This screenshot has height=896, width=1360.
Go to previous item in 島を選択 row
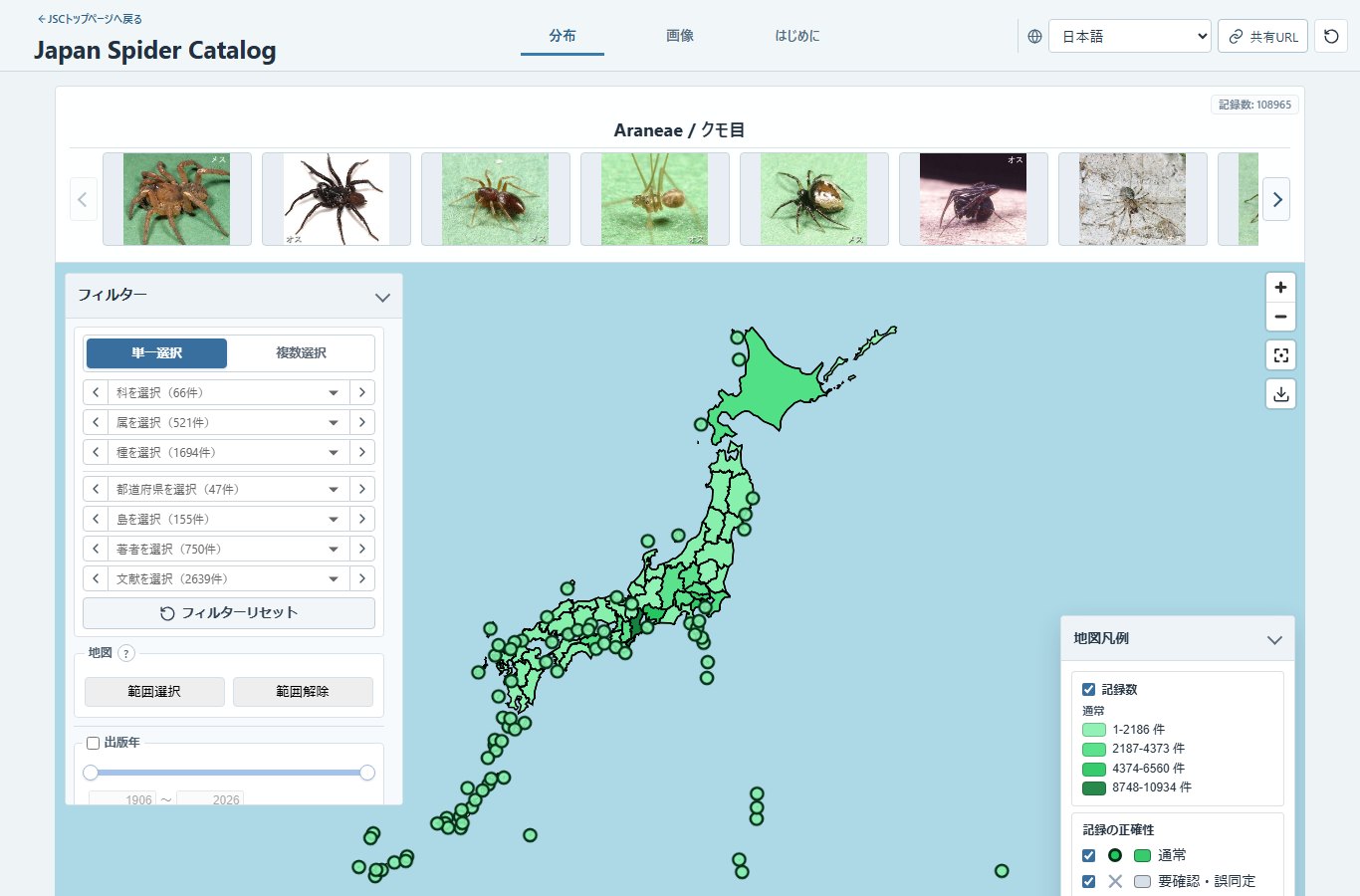coord(96,520)
